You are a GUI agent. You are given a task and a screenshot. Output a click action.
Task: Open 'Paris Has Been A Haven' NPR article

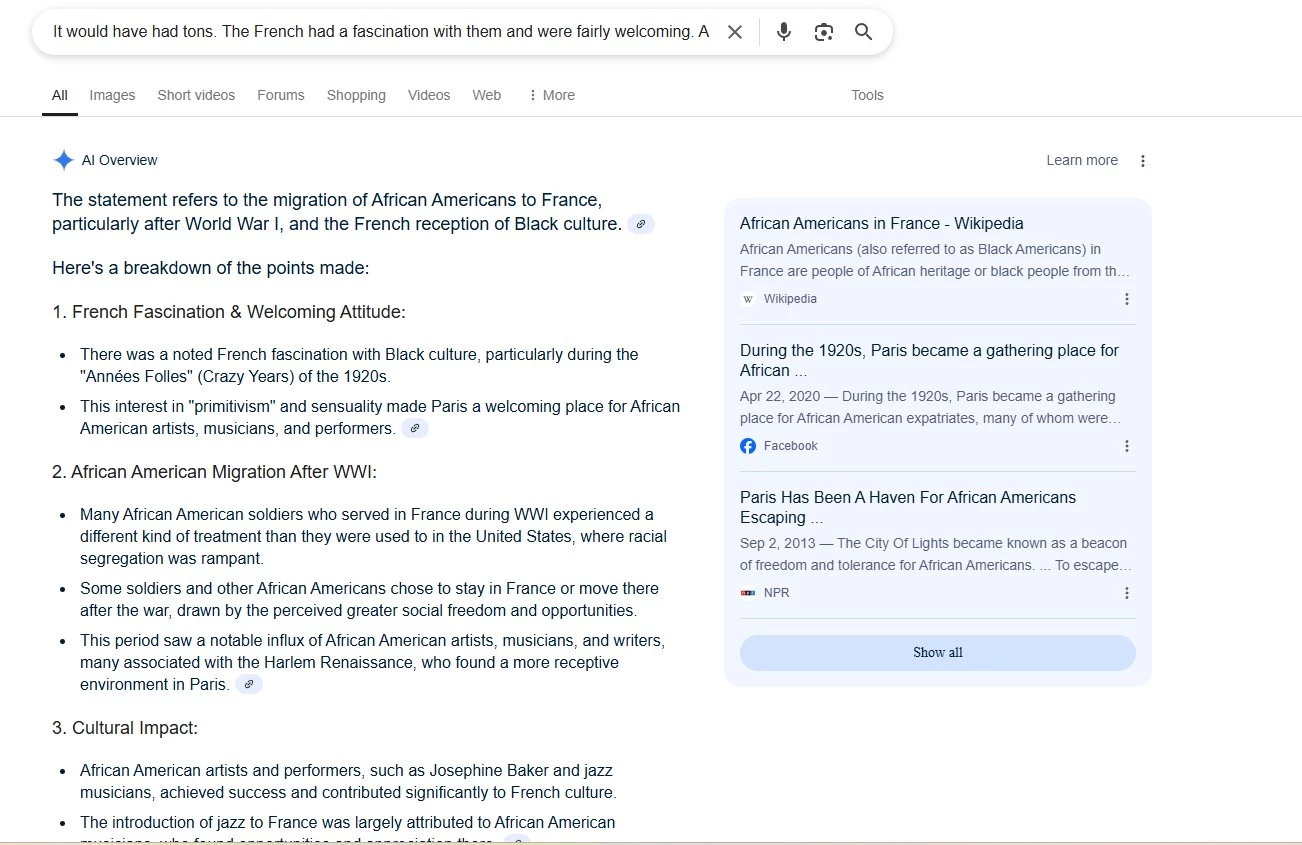908,507
